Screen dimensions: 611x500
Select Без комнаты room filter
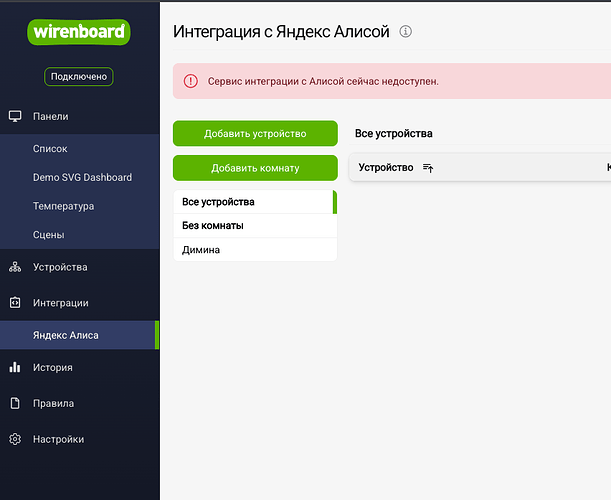(255, 226)
